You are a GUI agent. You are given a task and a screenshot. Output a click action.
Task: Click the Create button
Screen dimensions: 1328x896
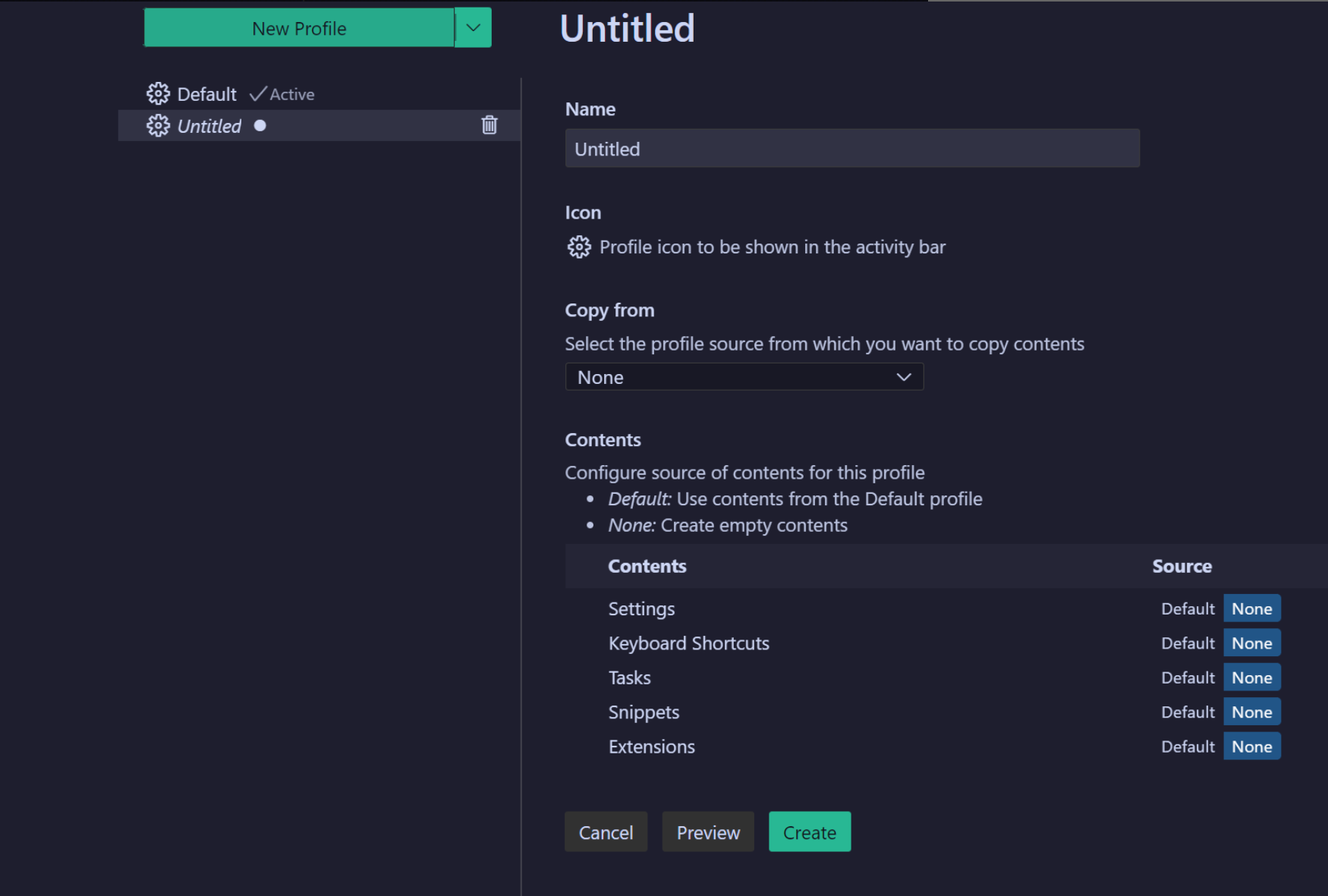coord(809,832)
